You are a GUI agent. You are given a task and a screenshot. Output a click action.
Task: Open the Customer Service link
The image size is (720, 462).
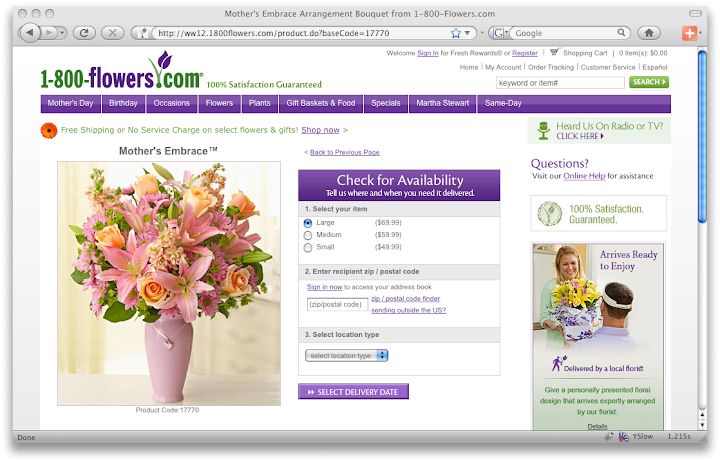tap(608, 67)
